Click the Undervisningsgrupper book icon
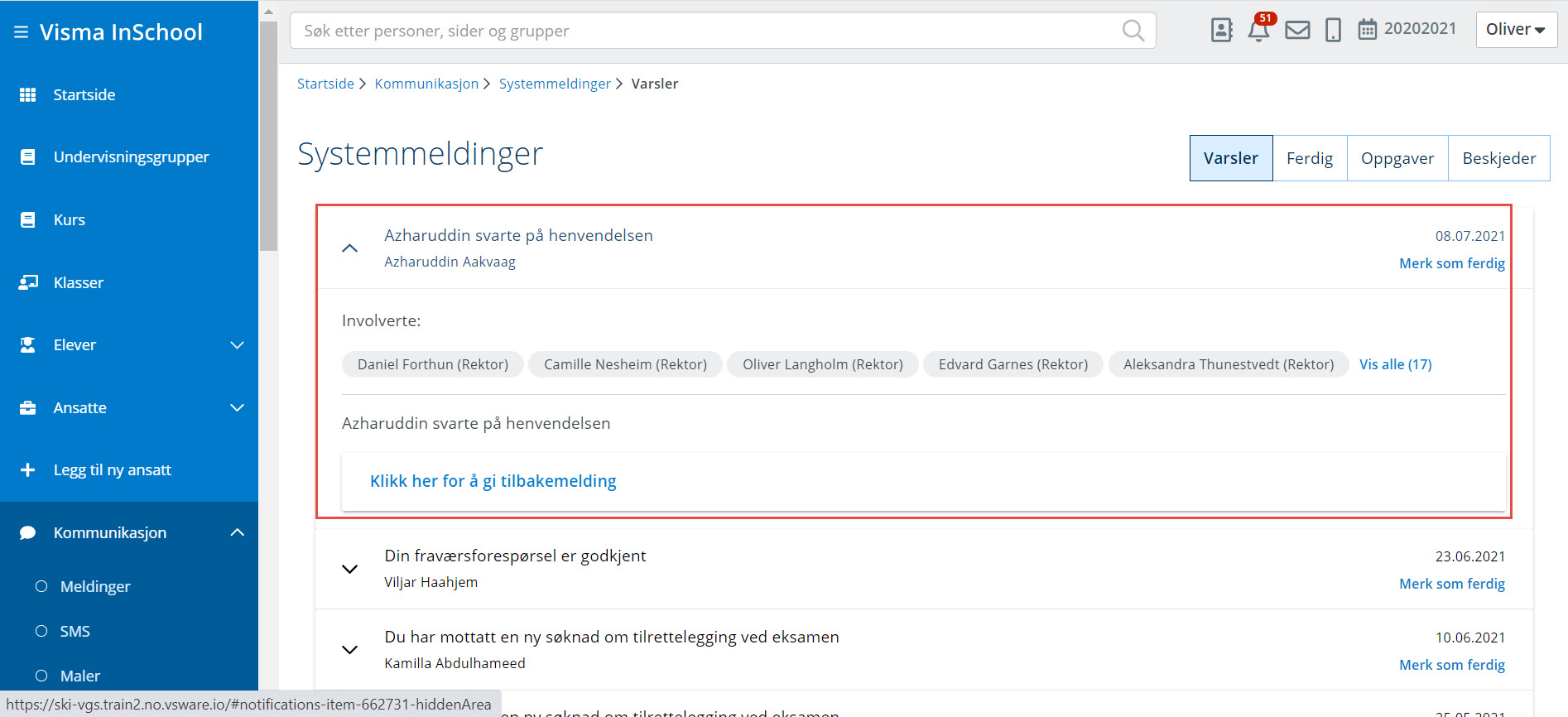Image resolution: width=1568 pixels, height=717 pixels. coord(27,156)
